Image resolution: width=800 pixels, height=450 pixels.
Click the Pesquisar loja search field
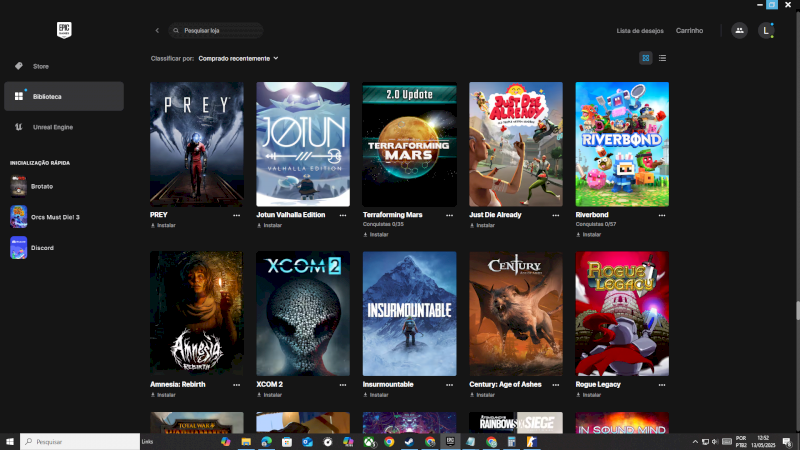pyautogui.click(x=220, y=31)
